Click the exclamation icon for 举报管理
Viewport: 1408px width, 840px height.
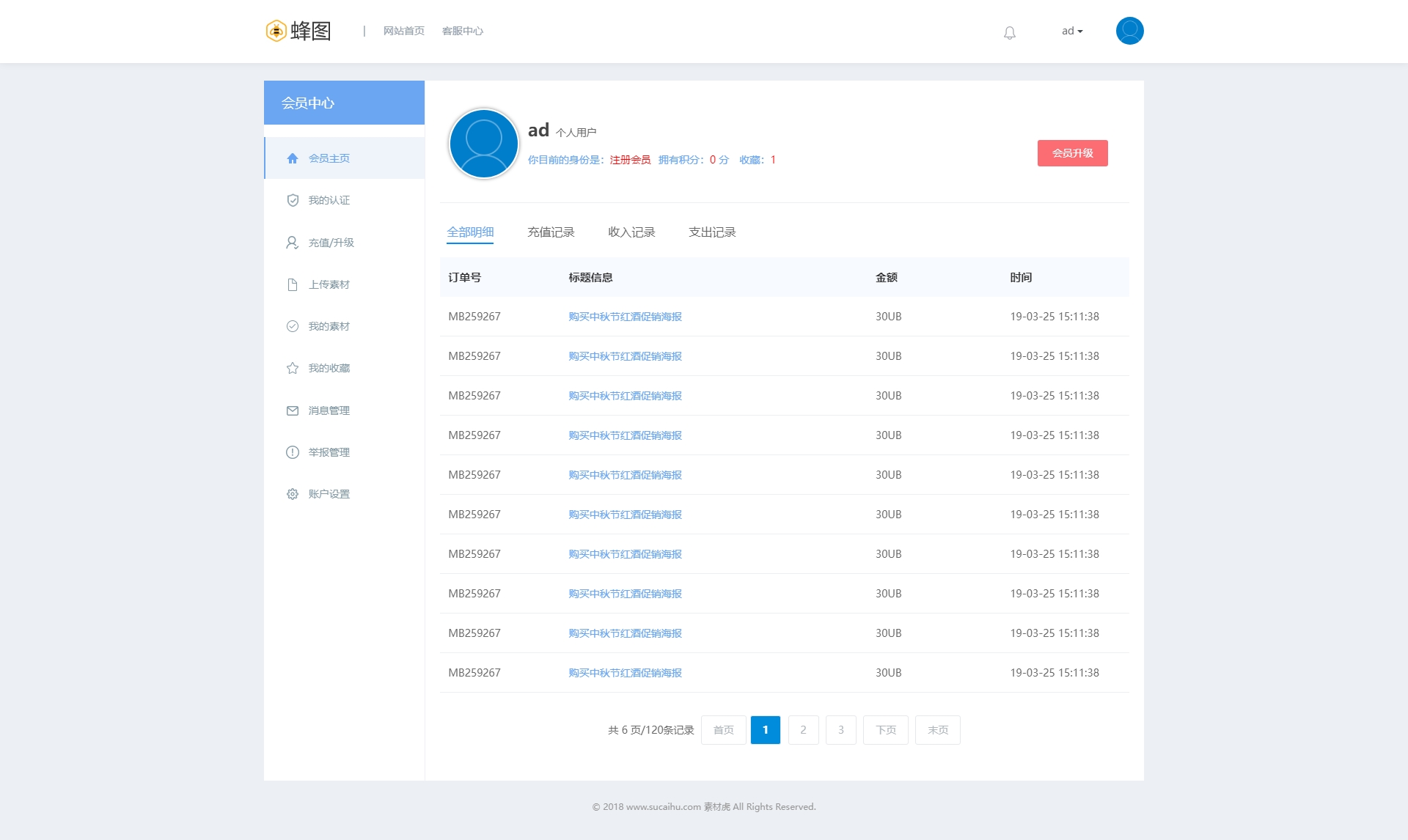[293, 452]
